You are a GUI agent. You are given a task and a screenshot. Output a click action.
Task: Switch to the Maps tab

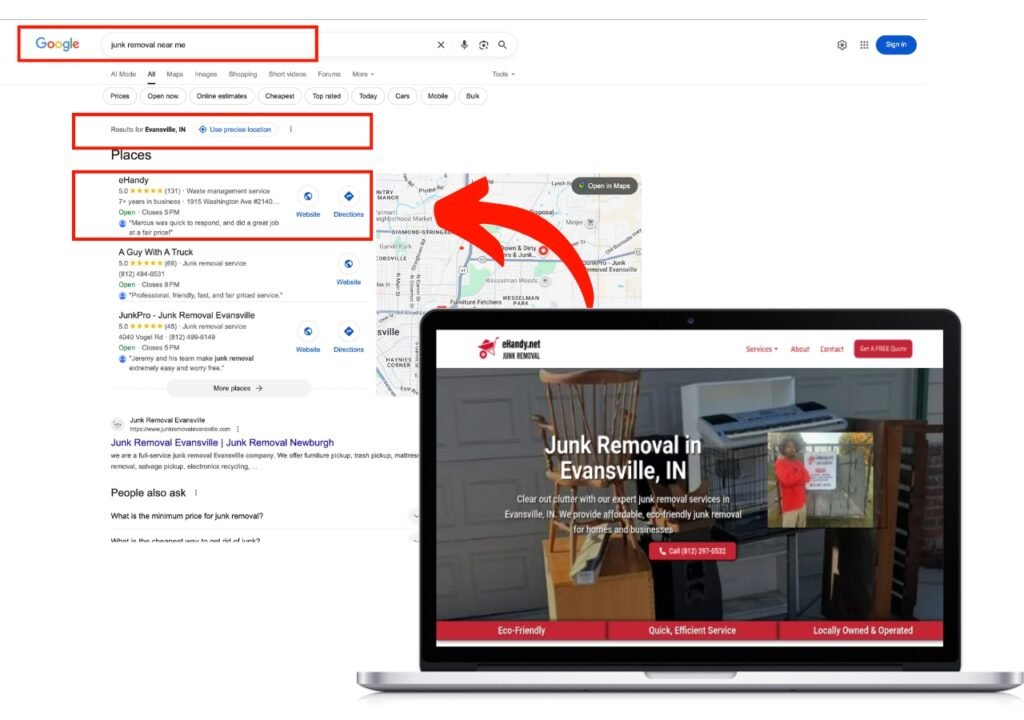(x=175, y=74)
